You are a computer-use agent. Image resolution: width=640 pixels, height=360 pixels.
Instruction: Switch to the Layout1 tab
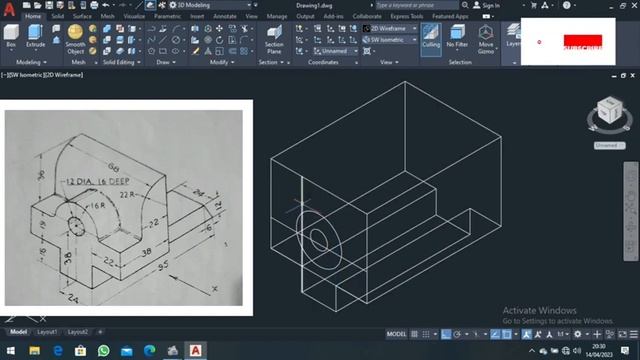47,332
